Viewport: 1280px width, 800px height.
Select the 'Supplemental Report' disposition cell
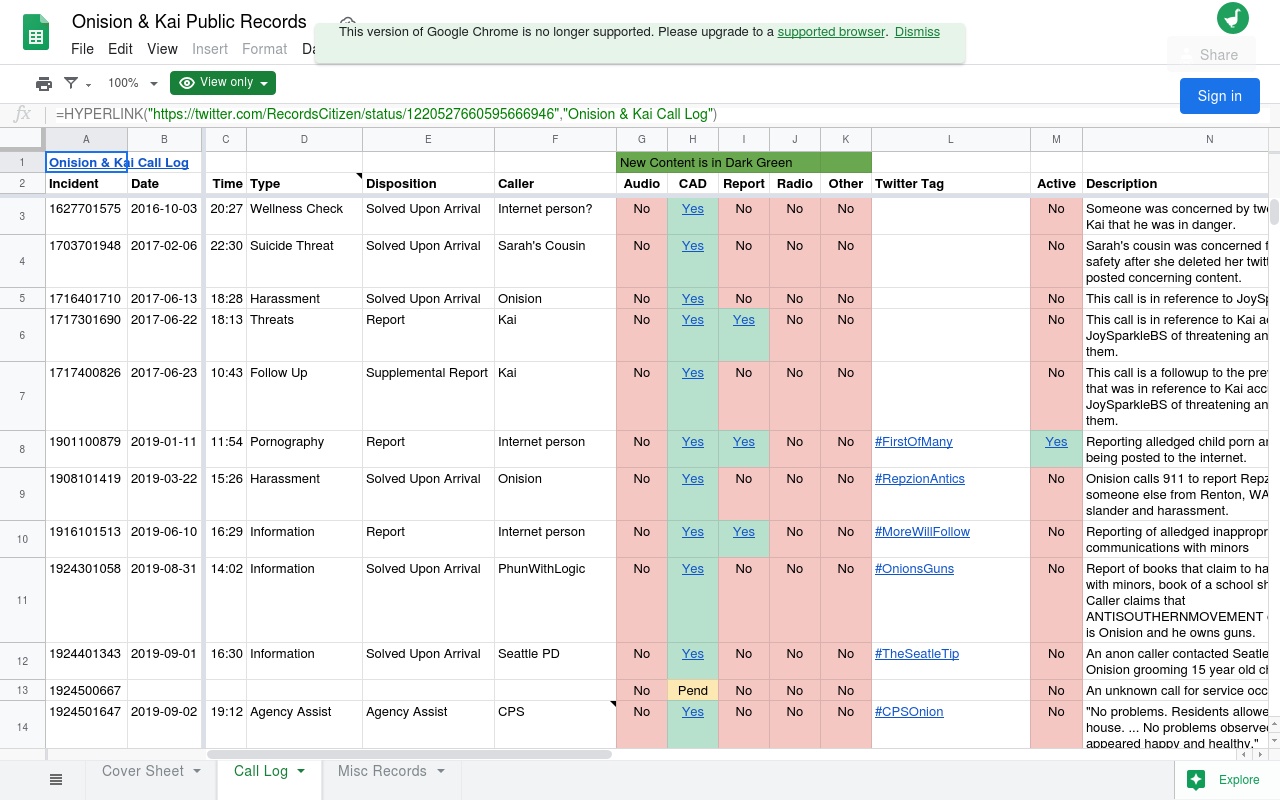click(x=428, y=396)
